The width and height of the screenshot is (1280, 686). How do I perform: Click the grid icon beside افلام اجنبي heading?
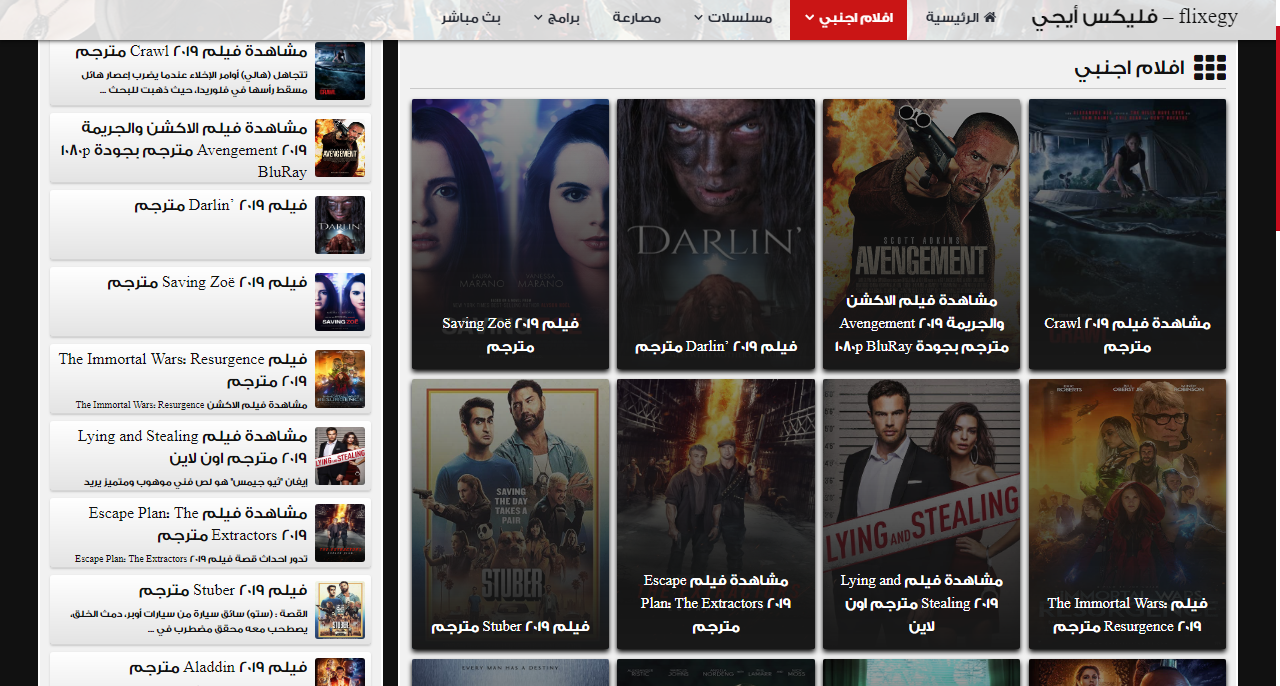[1209, 68]
